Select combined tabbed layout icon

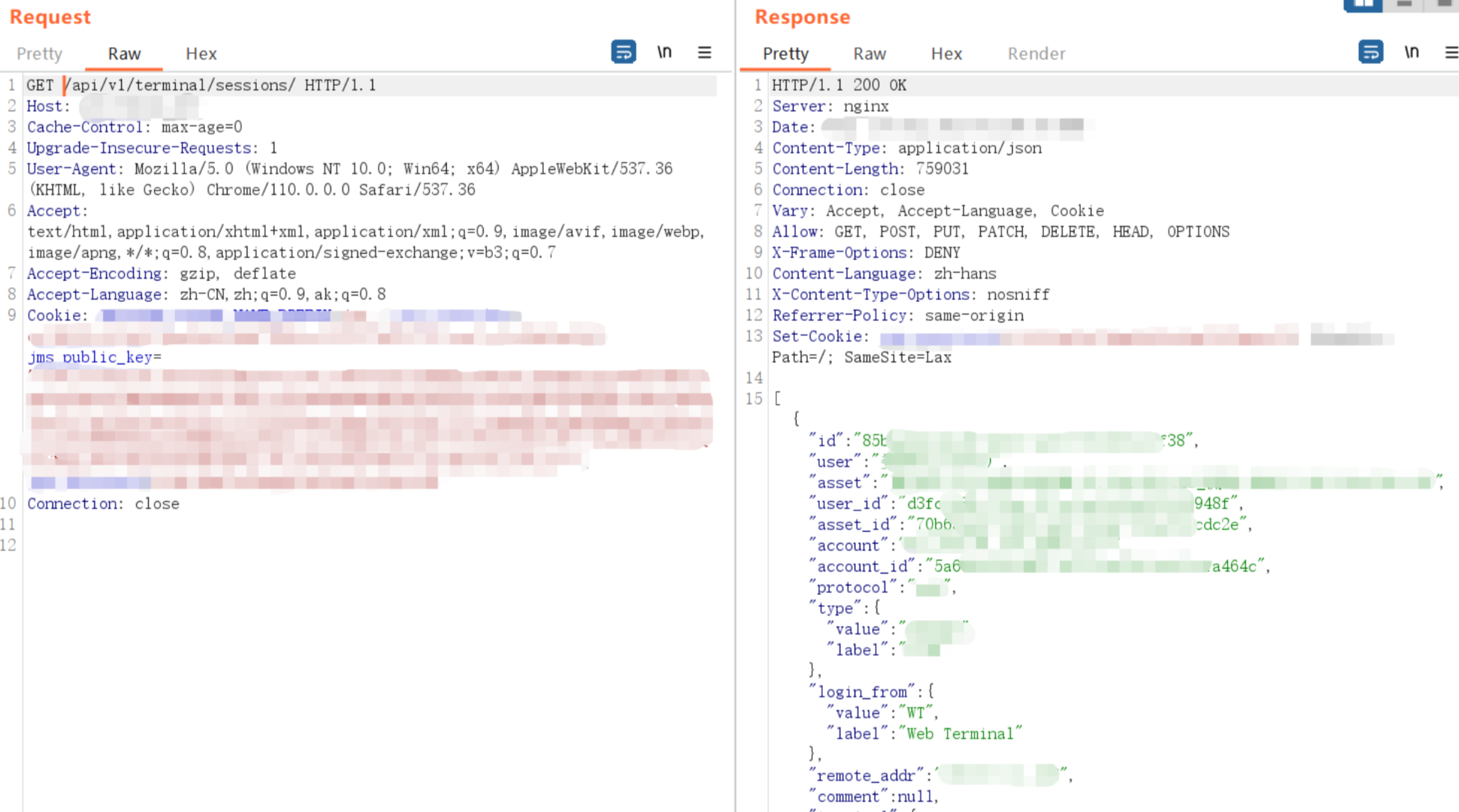(1443, 5)
